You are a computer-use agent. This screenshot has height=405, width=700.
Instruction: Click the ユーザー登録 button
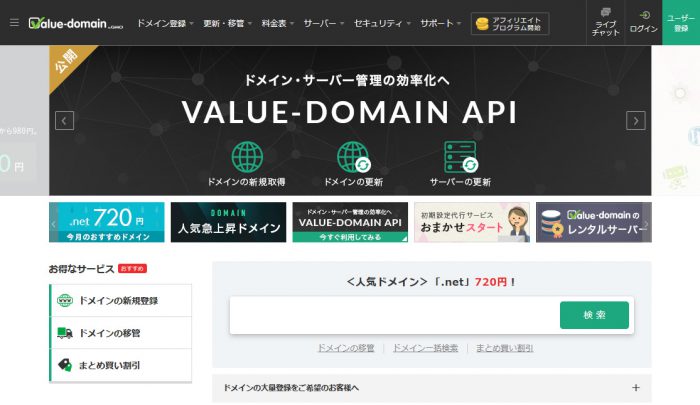pyautogui.click(x=681, y=22)
